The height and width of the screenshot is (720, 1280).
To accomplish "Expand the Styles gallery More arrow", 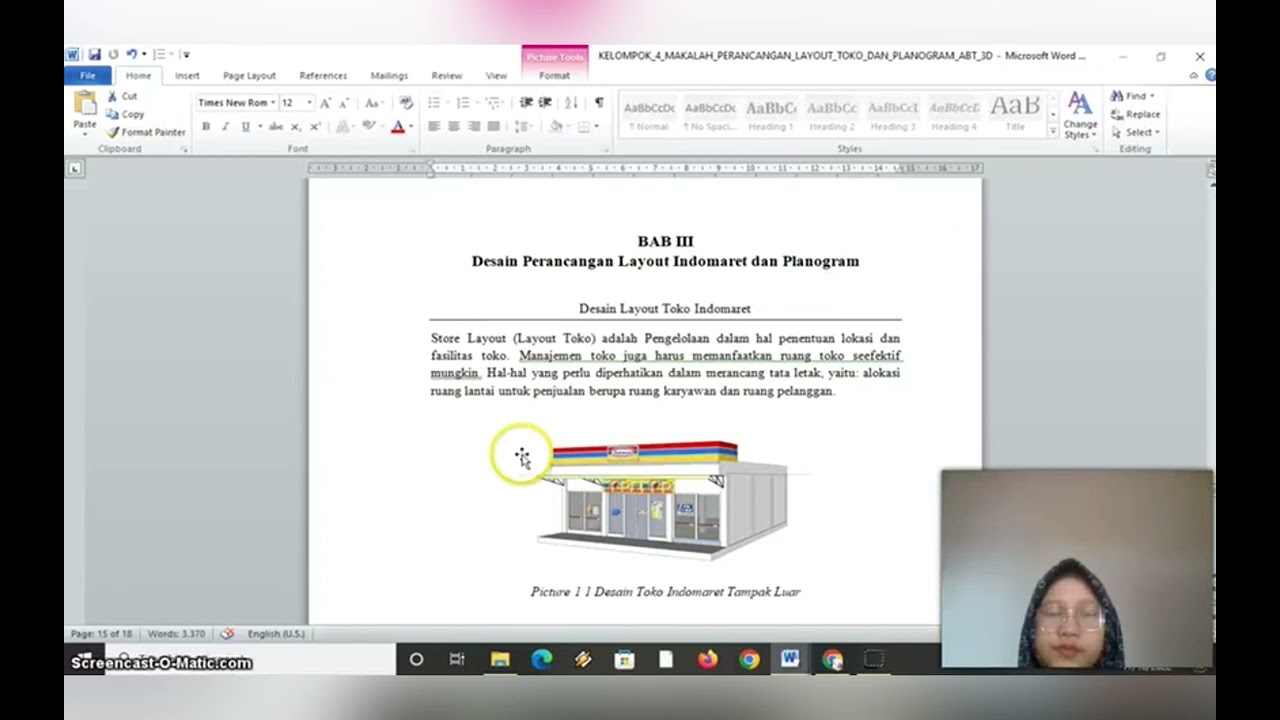I will (1052, 131).
